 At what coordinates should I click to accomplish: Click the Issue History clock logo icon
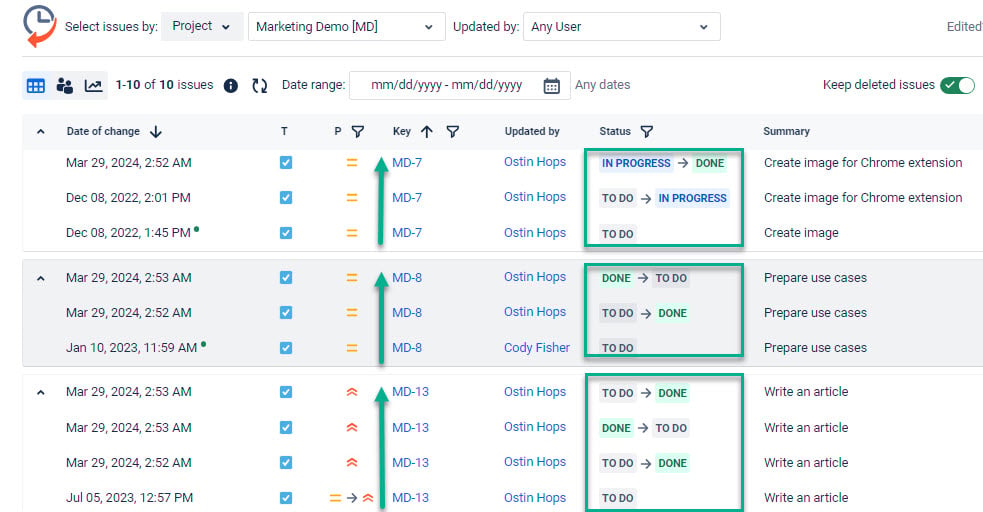click(39, 26)
